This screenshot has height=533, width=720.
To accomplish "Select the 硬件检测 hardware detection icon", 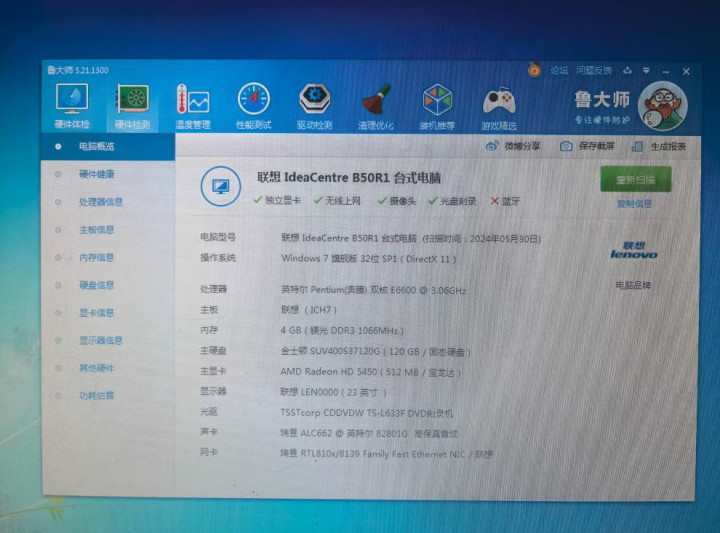I will [132, 106].
